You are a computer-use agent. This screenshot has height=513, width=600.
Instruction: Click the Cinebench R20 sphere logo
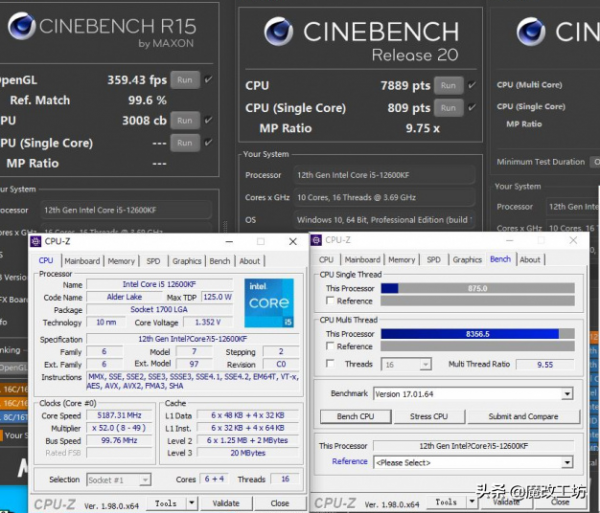(278, 32)
